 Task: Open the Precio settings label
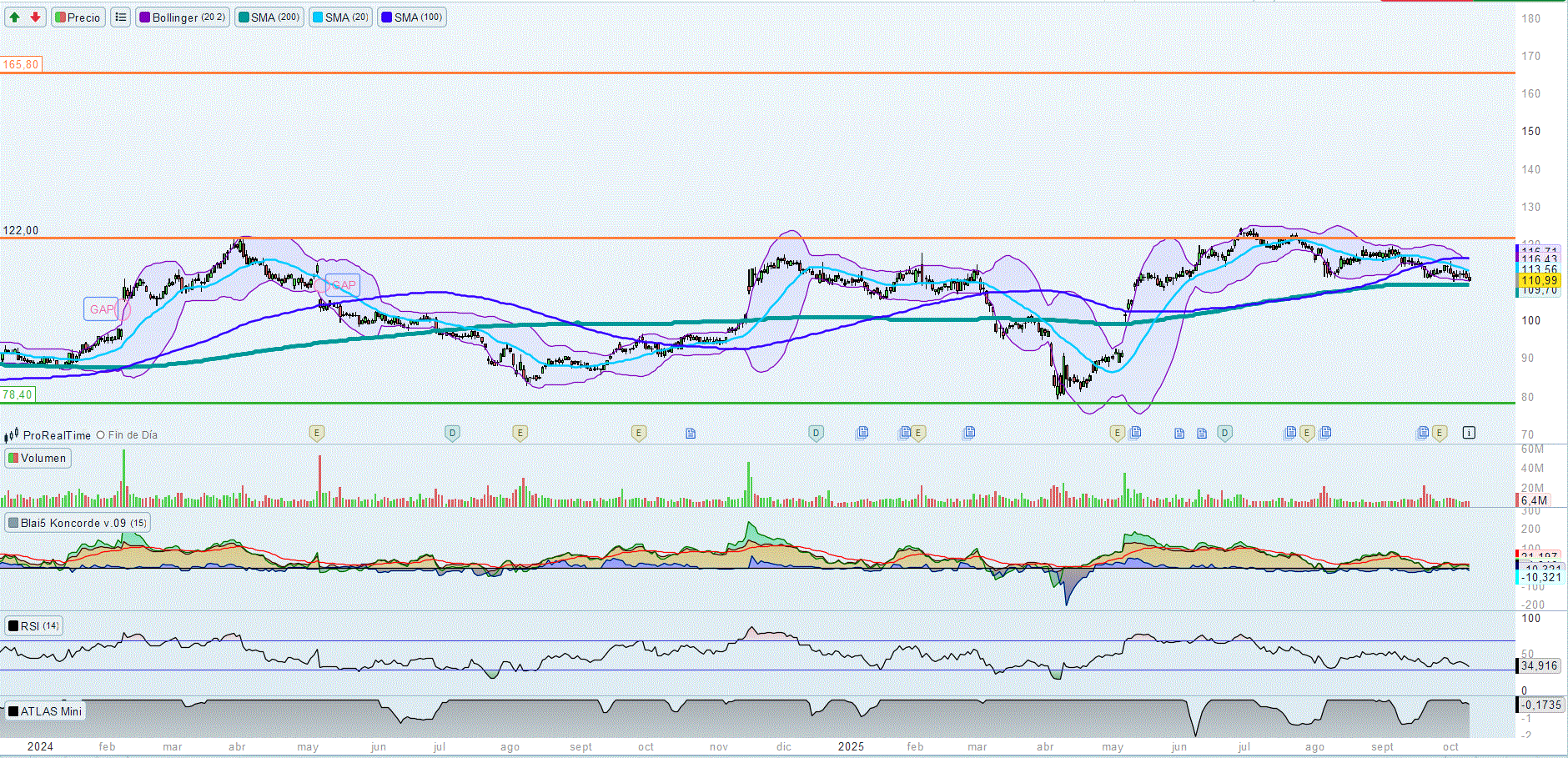pyautogui.click(x=78, y=18)
